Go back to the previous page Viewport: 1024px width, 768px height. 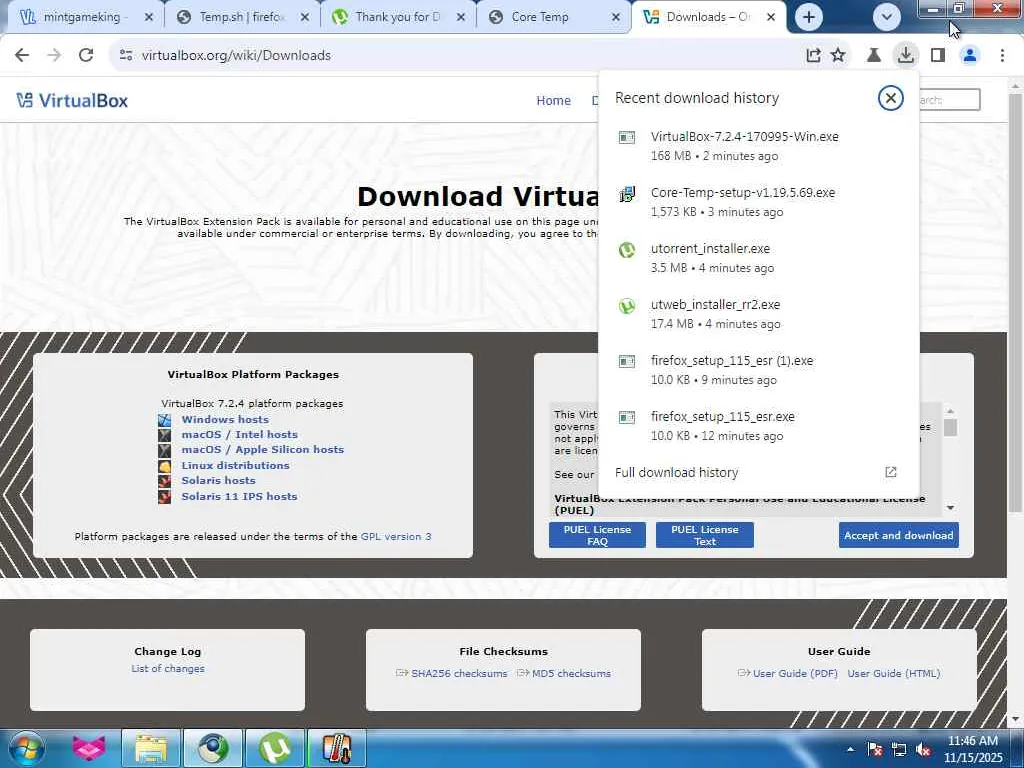(22, 56)
